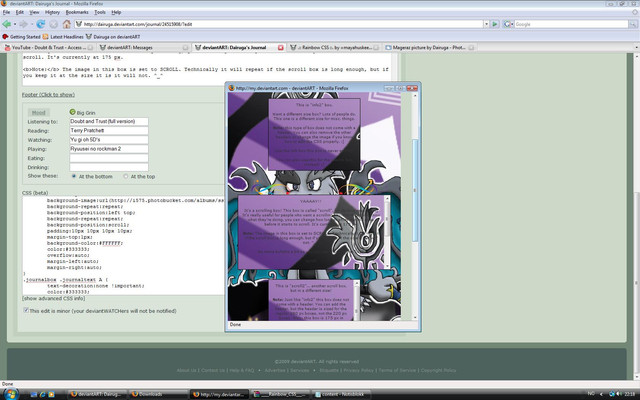Click the Big Grin mood smiley icon
Screen dimensions: 640x400
[x=73, y=112]
